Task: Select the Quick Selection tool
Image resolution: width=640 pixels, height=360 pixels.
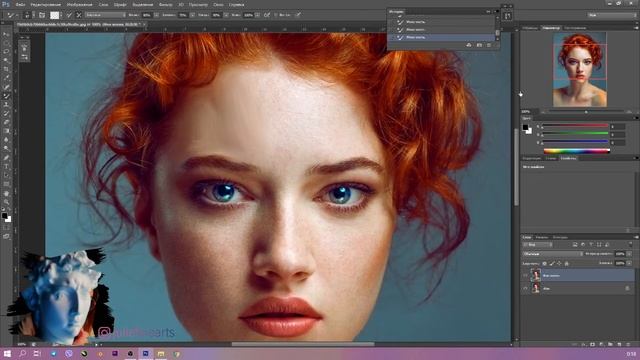Action: click(6, 61)
